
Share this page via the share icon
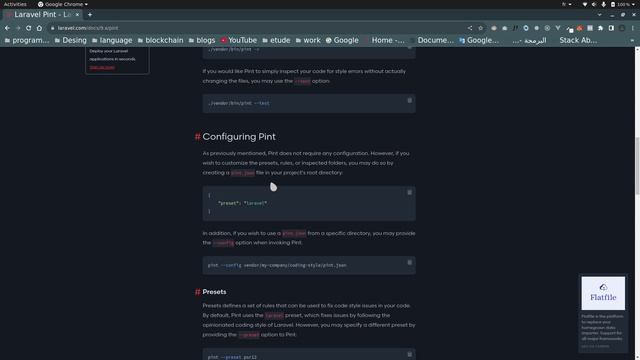470,28
